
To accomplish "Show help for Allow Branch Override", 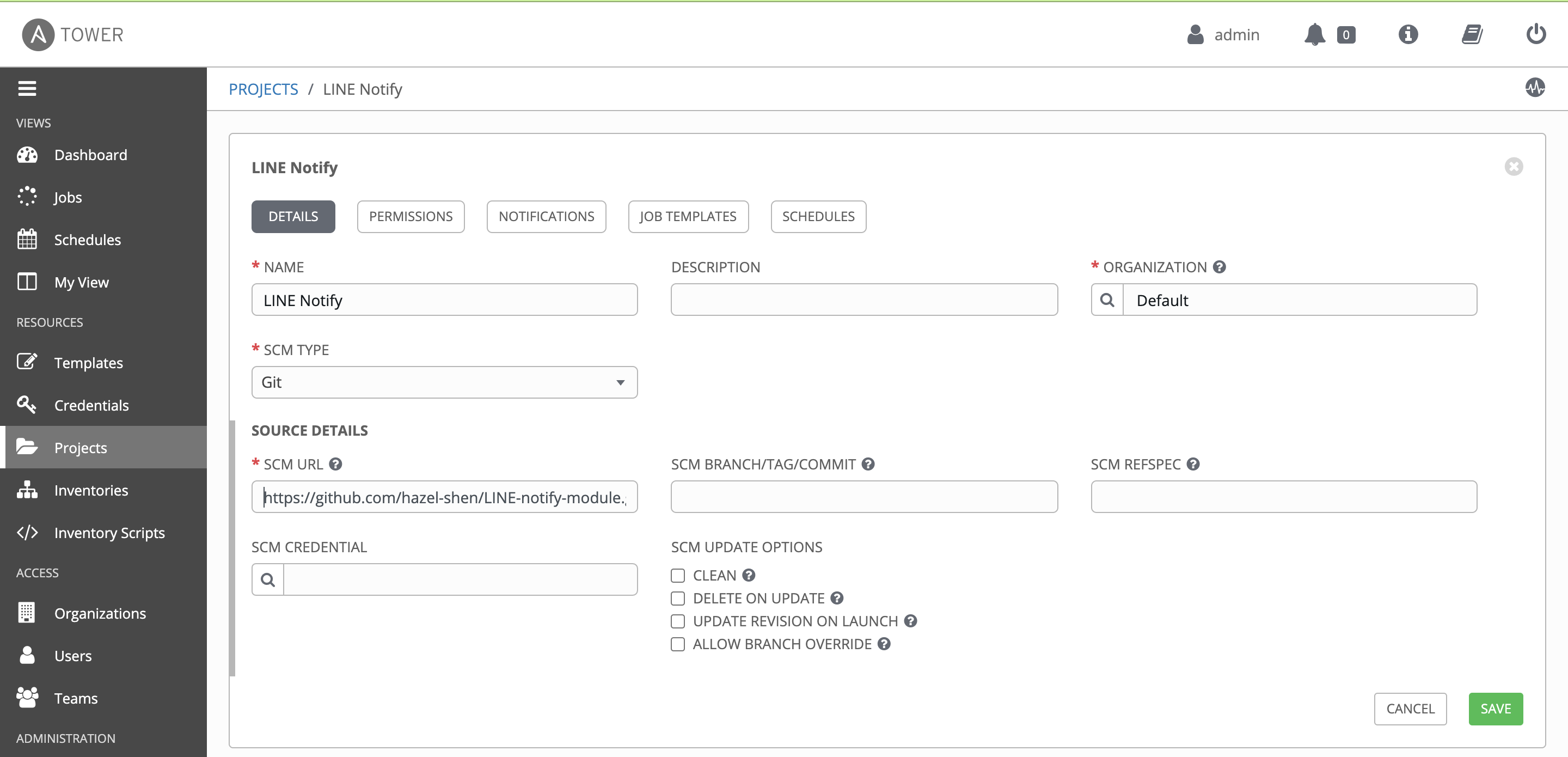I will click(884, 644).
